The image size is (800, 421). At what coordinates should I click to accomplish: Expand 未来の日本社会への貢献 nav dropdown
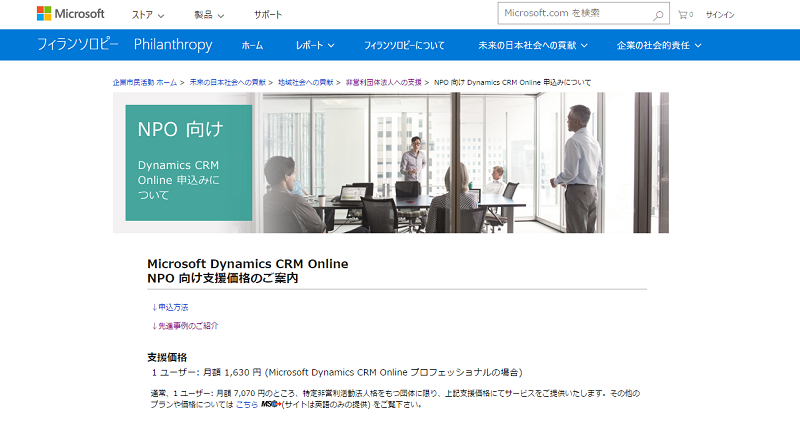pyautogui.click(x=533, y=45)
